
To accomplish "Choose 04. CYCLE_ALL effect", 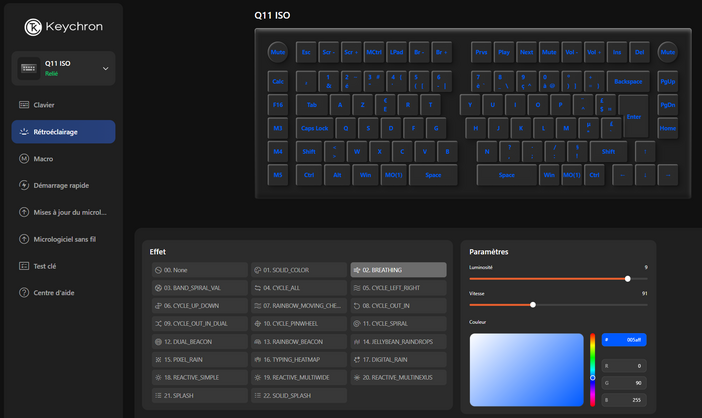I will click(x=299, y=288).
